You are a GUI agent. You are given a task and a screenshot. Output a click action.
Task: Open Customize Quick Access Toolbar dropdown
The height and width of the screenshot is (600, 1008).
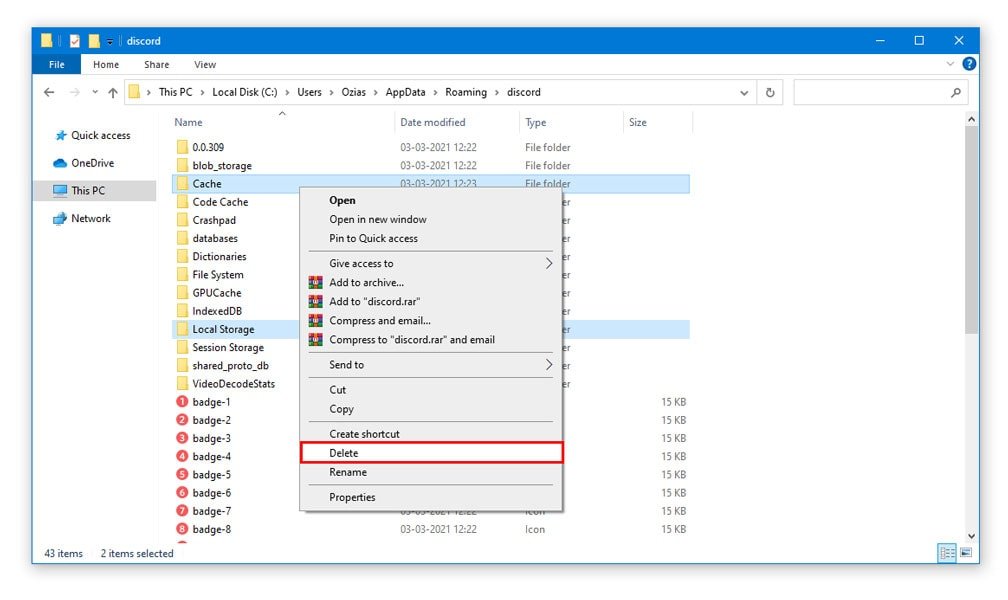click(110, 42)
